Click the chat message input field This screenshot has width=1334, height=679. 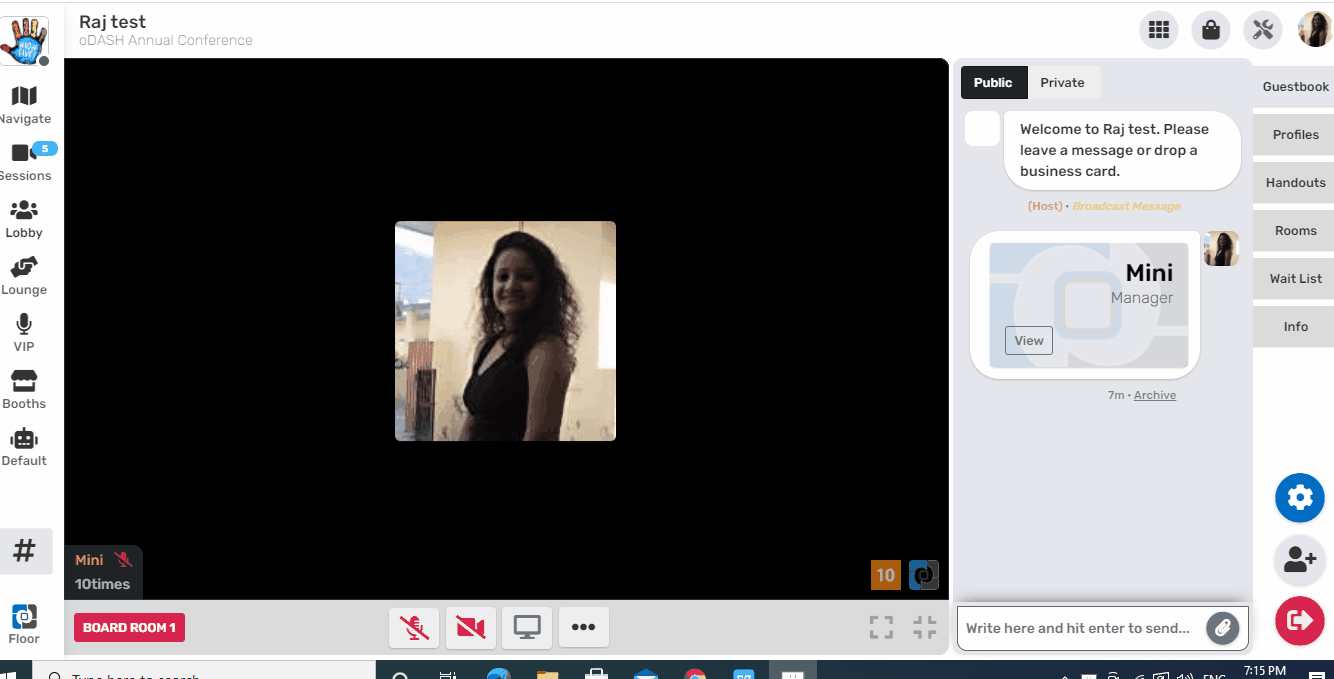click(1080, 628)
